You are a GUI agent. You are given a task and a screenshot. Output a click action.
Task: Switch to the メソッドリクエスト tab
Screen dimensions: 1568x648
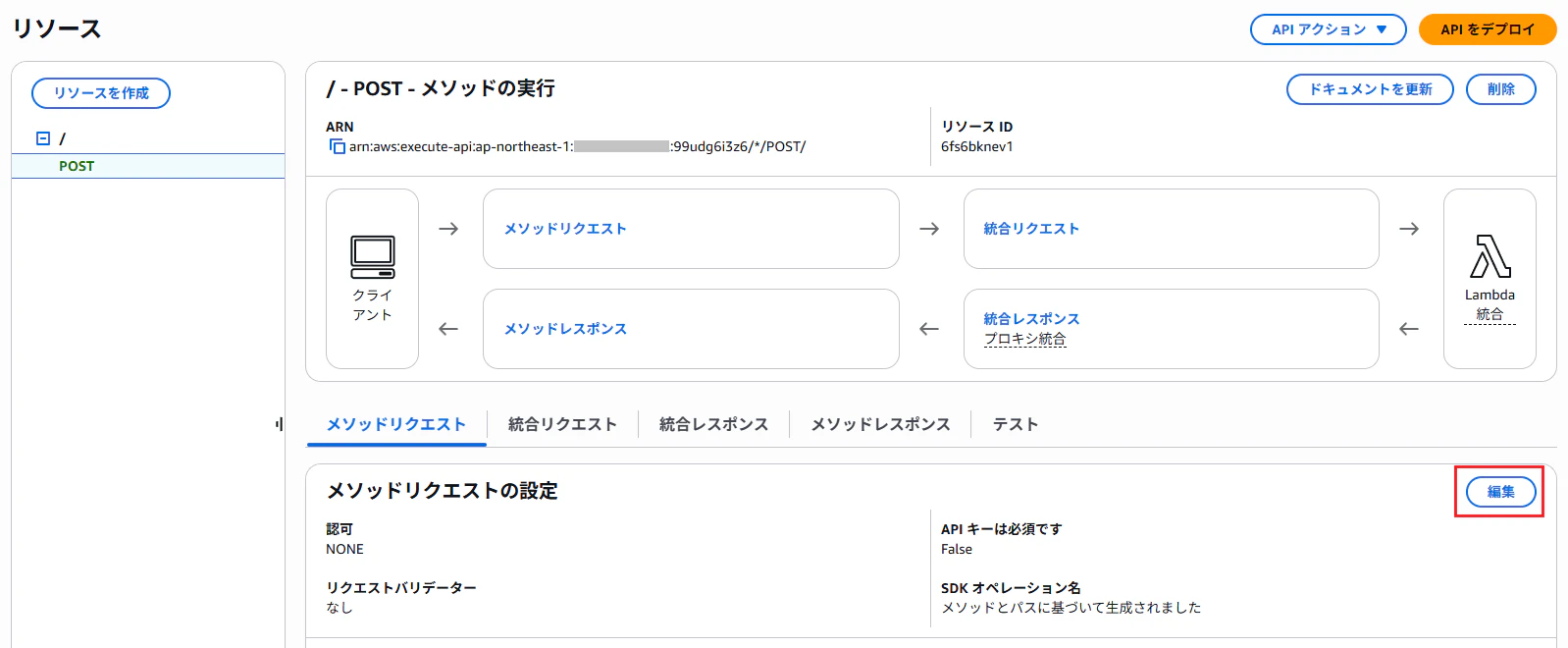(x=396, y=424)
